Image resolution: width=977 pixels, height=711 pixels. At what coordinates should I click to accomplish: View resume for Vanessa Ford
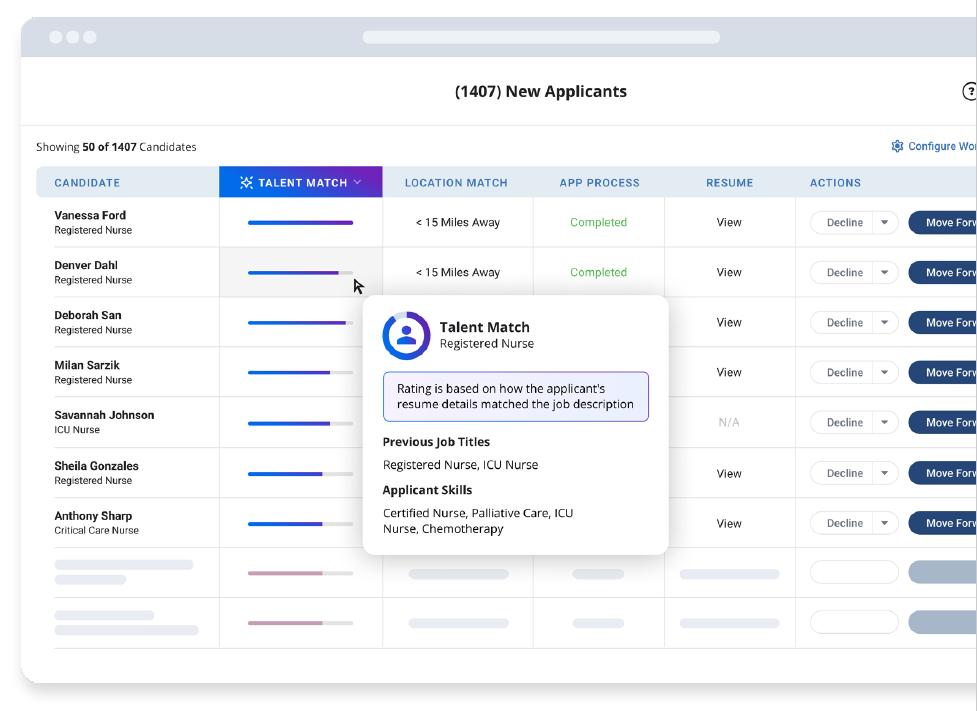(x=729, y=223)
